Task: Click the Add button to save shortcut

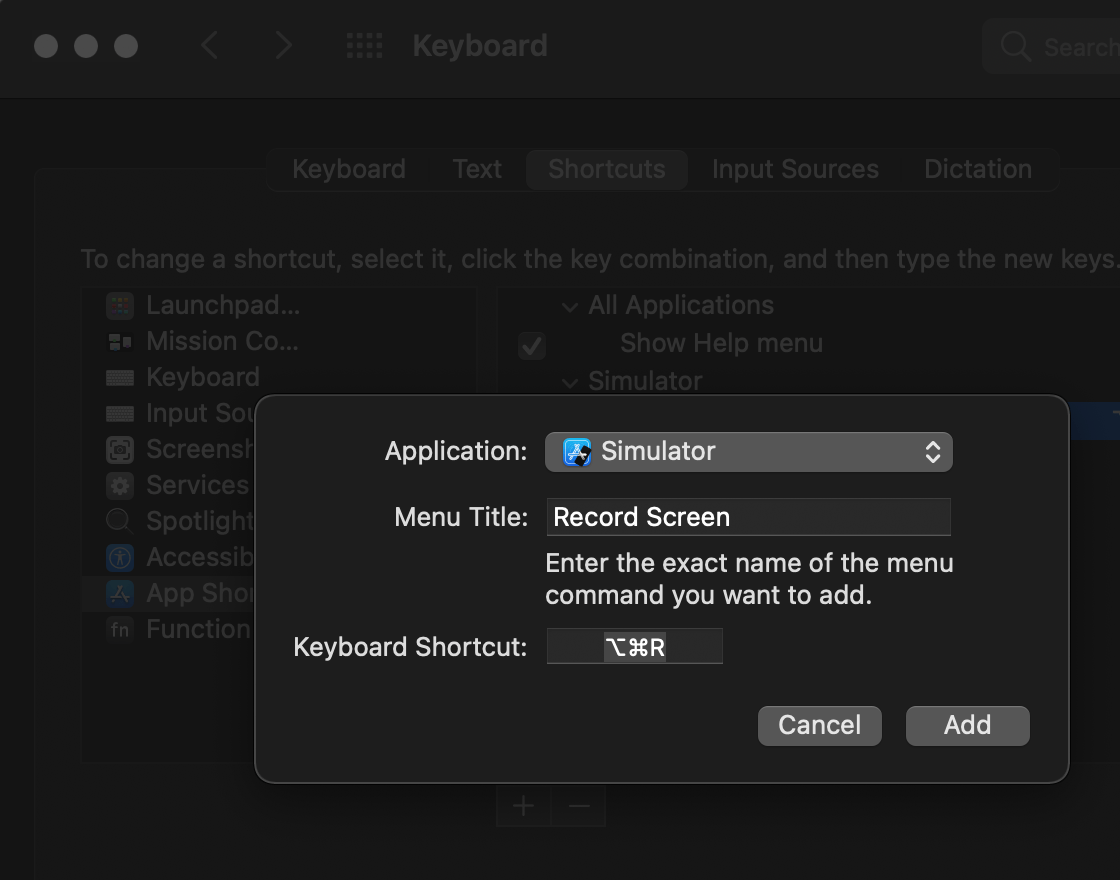Action: click(x=967, y=725)
